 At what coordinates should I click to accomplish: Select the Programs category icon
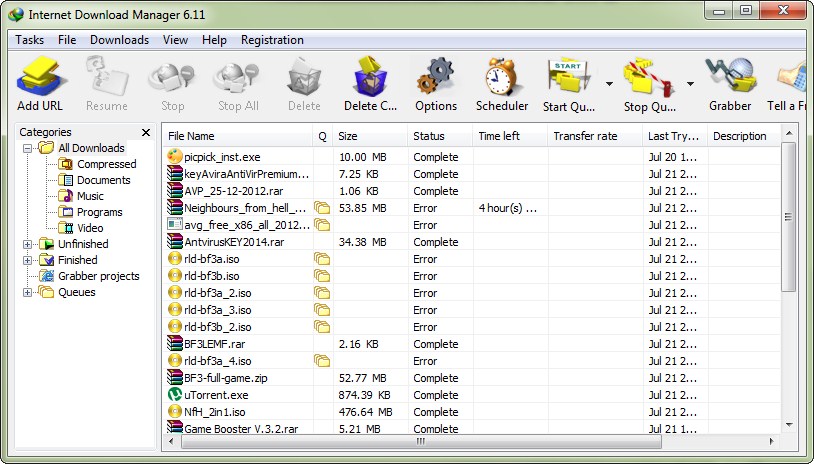[65, 212]
